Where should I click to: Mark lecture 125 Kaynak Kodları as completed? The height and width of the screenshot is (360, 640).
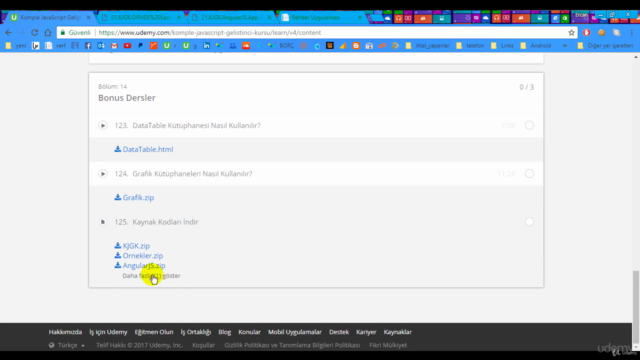pyautogui.click(x=529, y=222)
